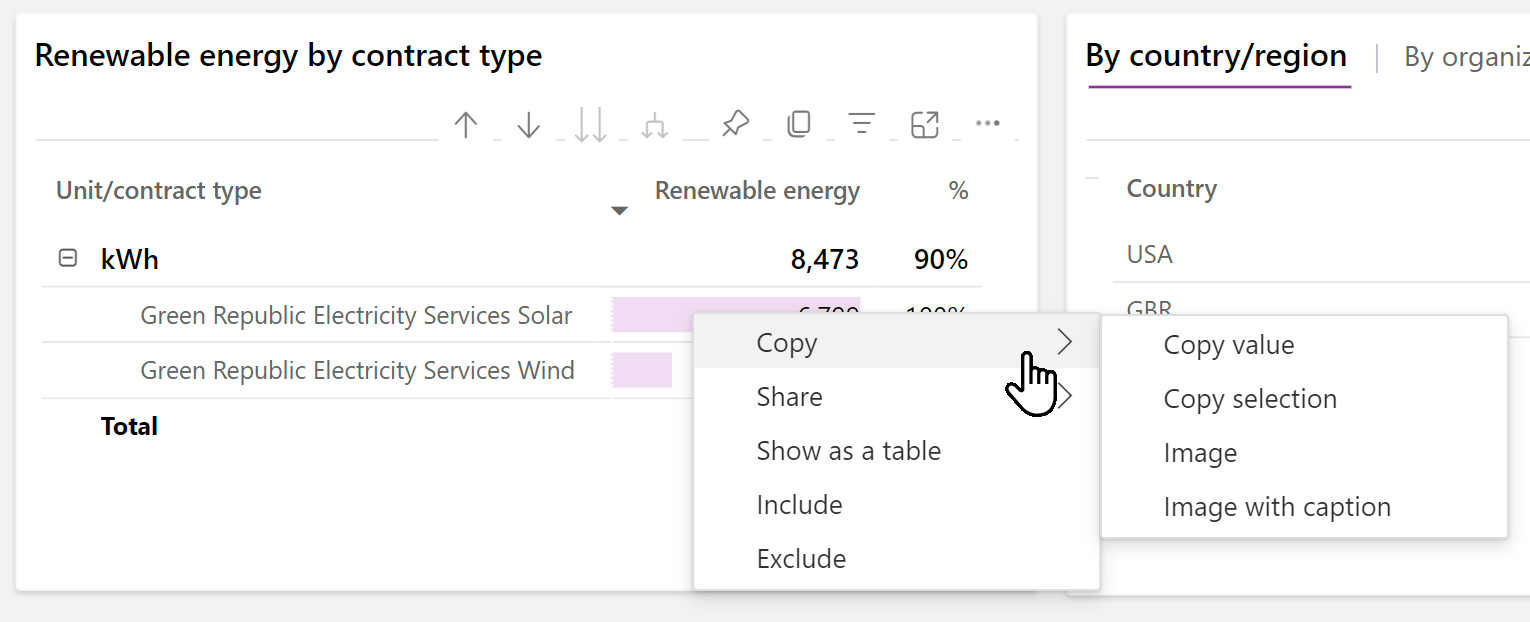The height and width of the screenshot is (622, 1530).
Task: Collapse the kWh group row
Action: 67,257
